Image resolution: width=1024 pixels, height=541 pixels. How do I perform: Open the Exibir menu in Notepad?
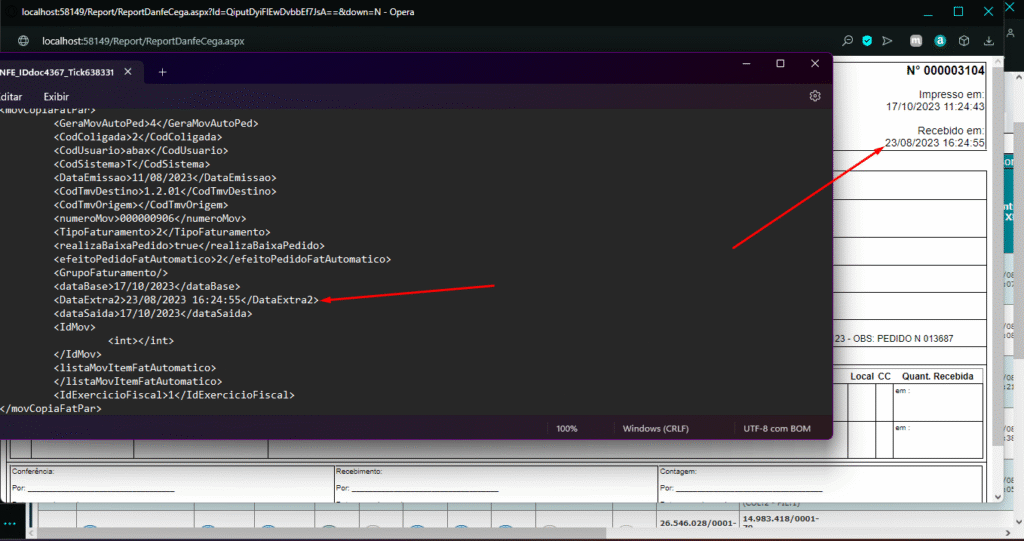56,96
